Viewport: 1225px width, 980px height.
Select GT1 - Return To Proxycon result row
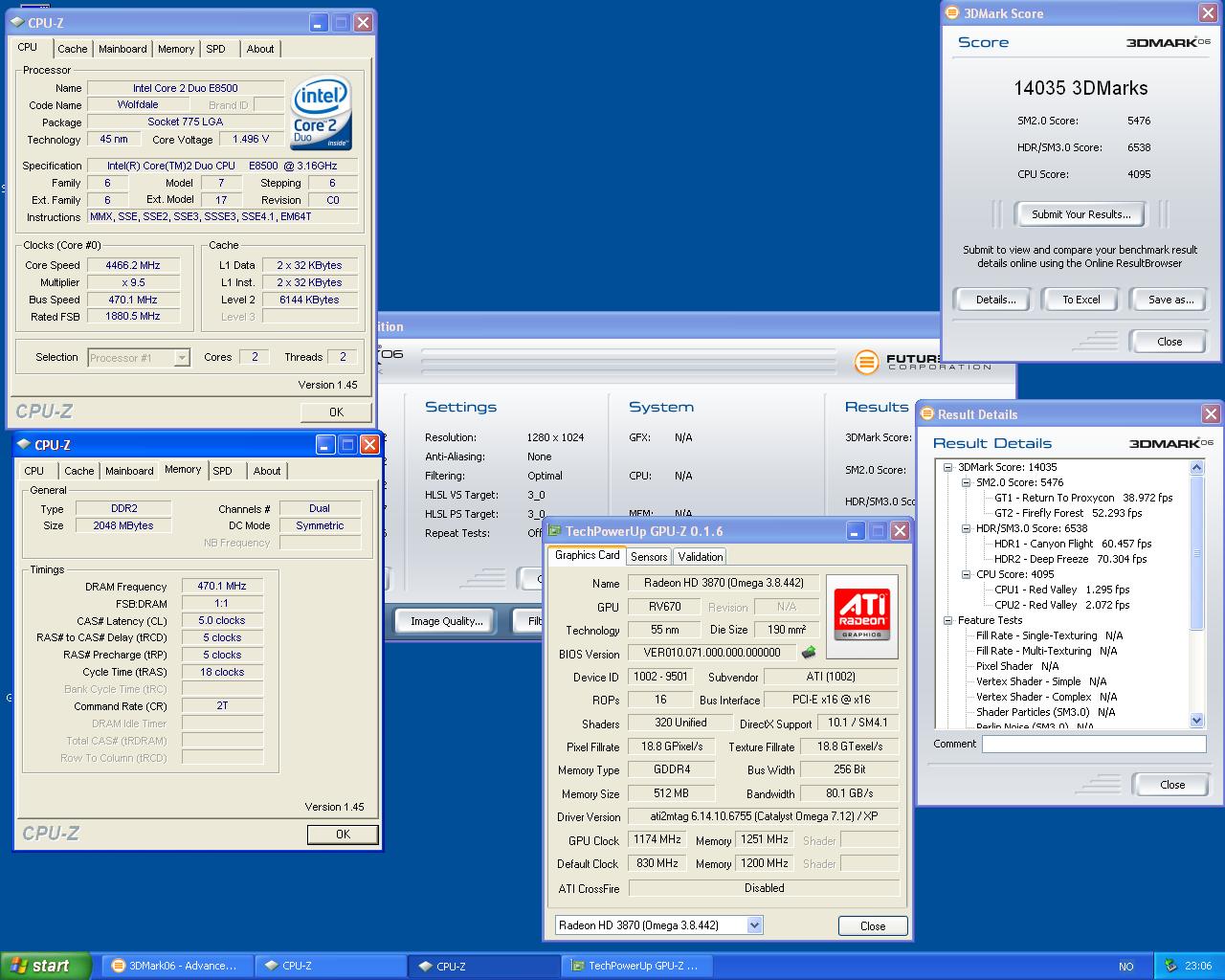[1083, 498]
